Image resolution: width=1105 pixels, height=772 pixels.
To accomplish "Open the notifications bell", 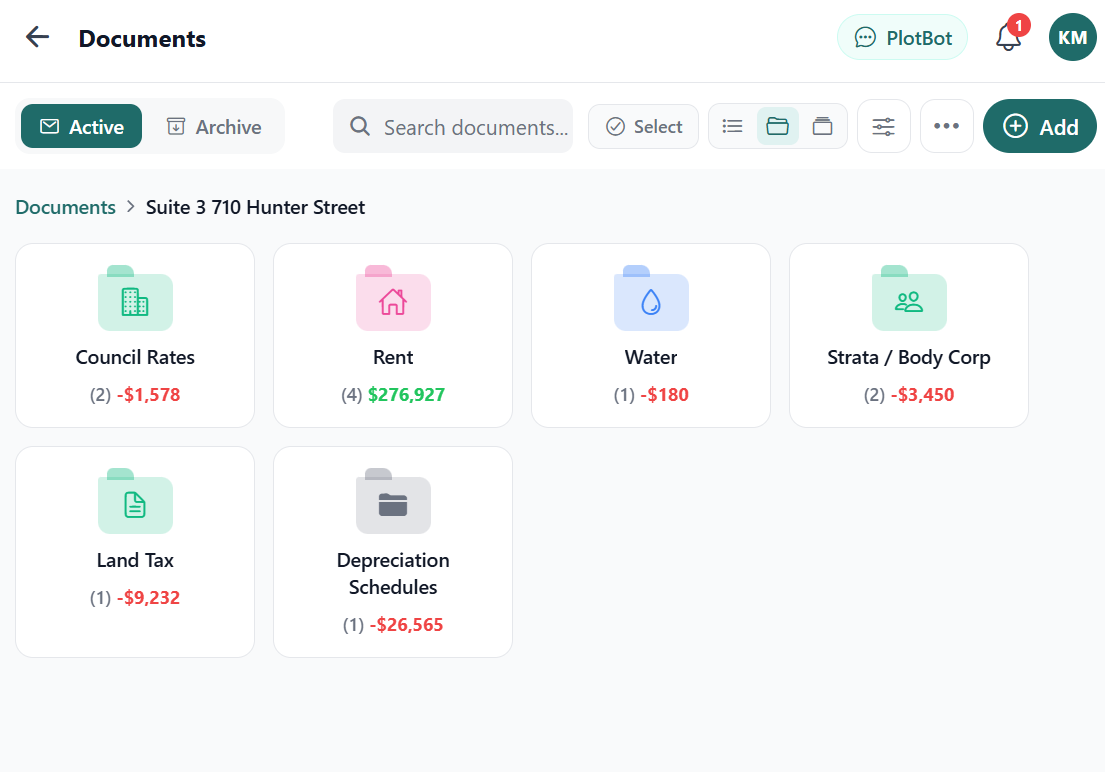I will [x=1008, y=37].
